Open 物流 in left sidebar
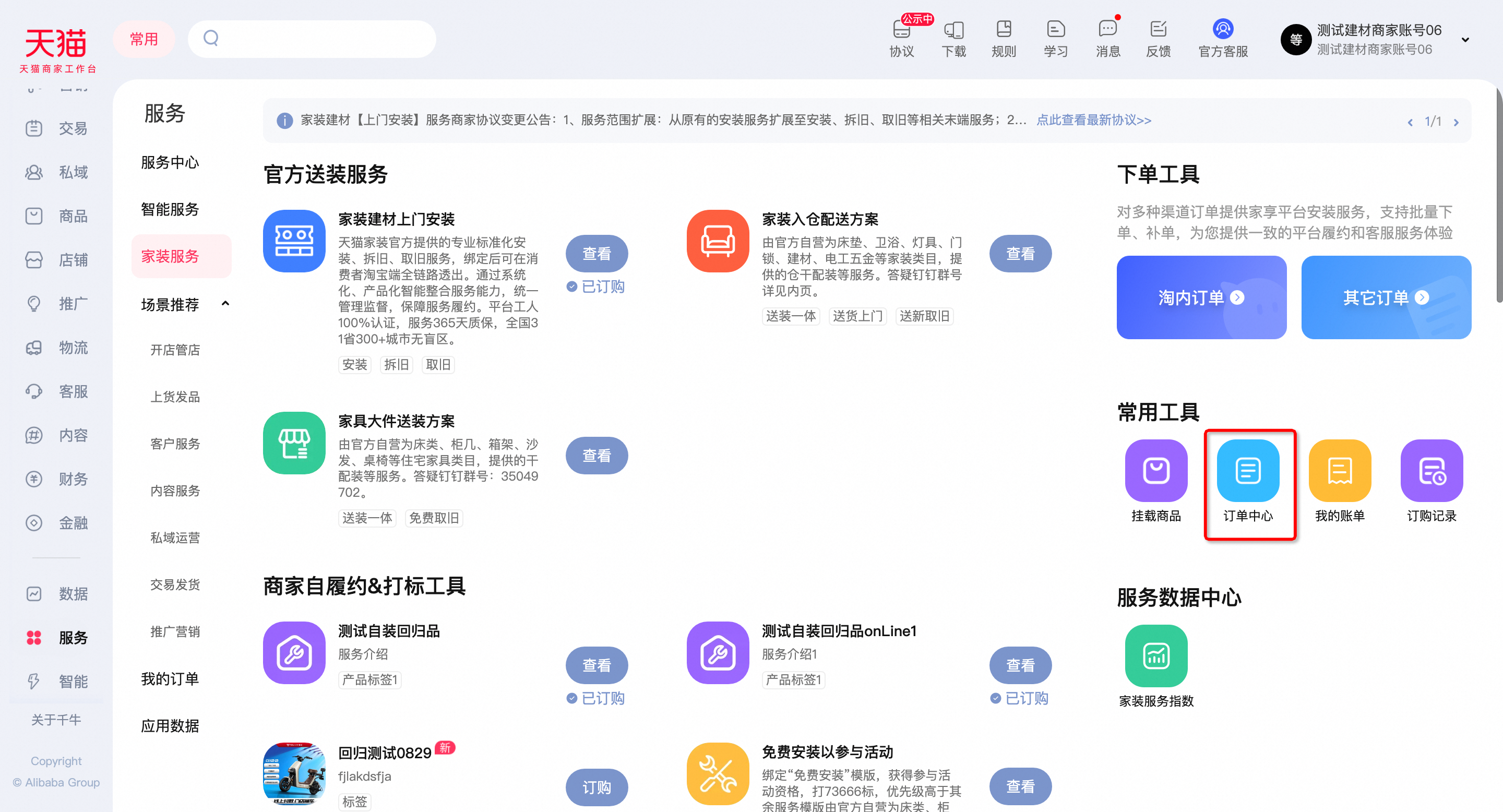The image size is (1503, 812). 56,348
